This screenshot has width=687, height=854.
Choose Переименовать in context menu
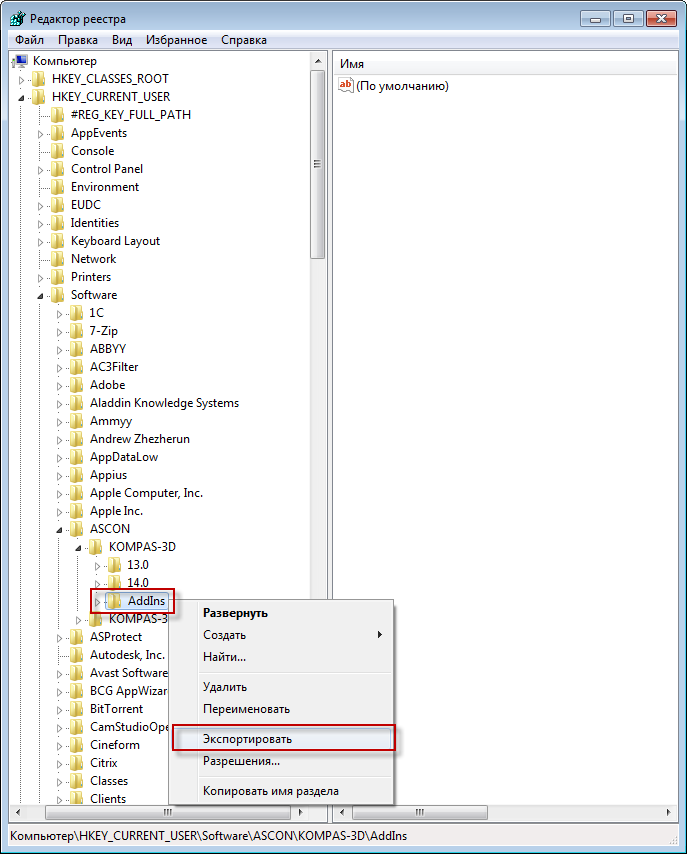[x=281, y=709]
